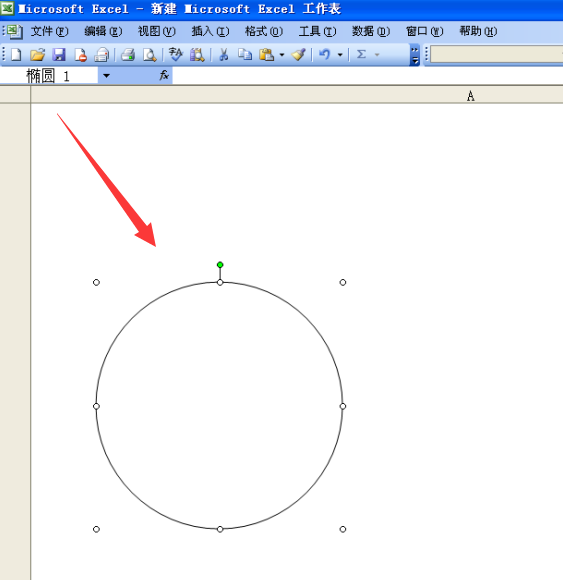
Task: Click the font name box in the formatting toolbar
Action: coord(496,55)
